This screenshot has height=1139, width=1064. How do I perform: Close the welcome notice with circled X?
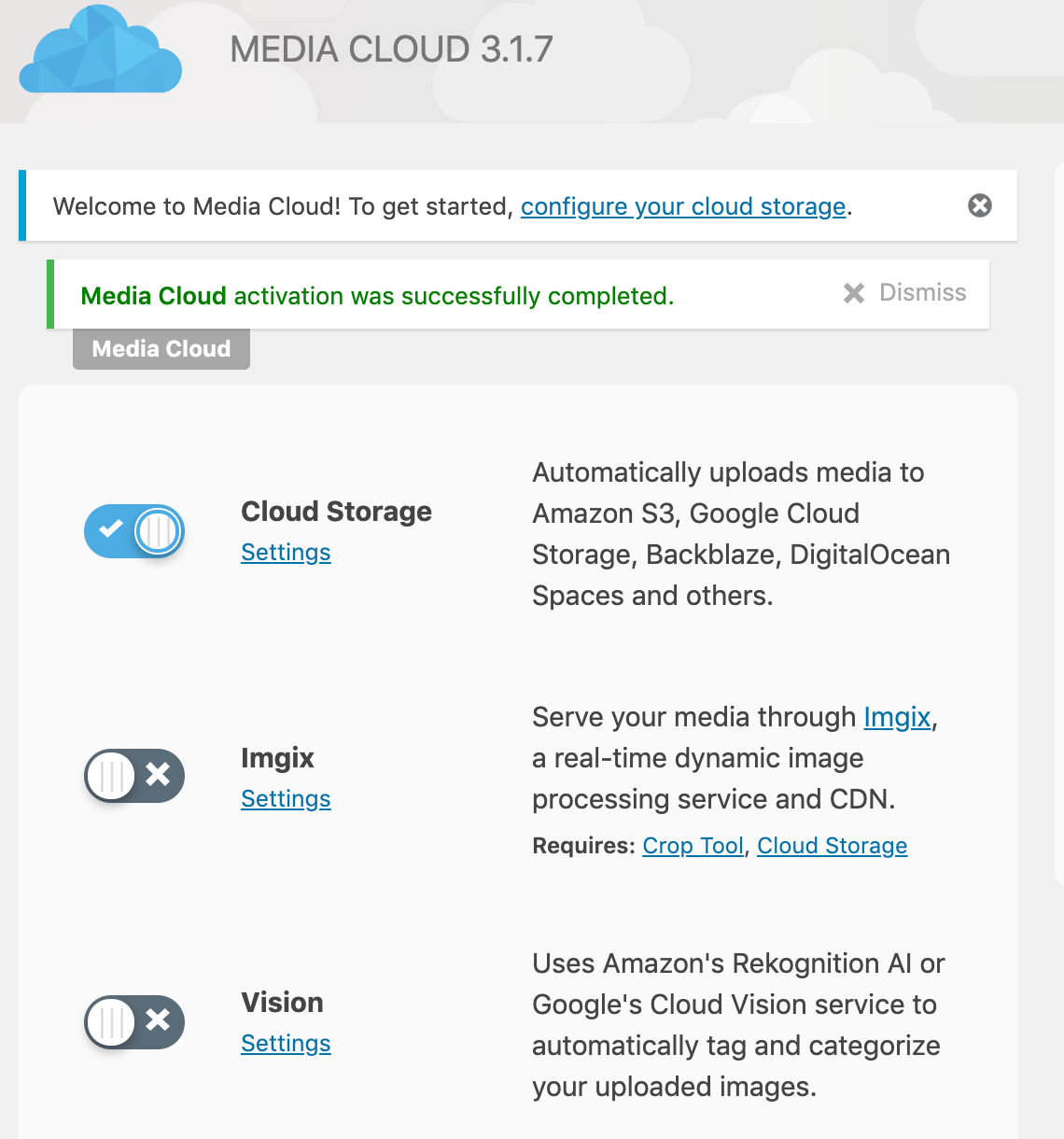980,205
